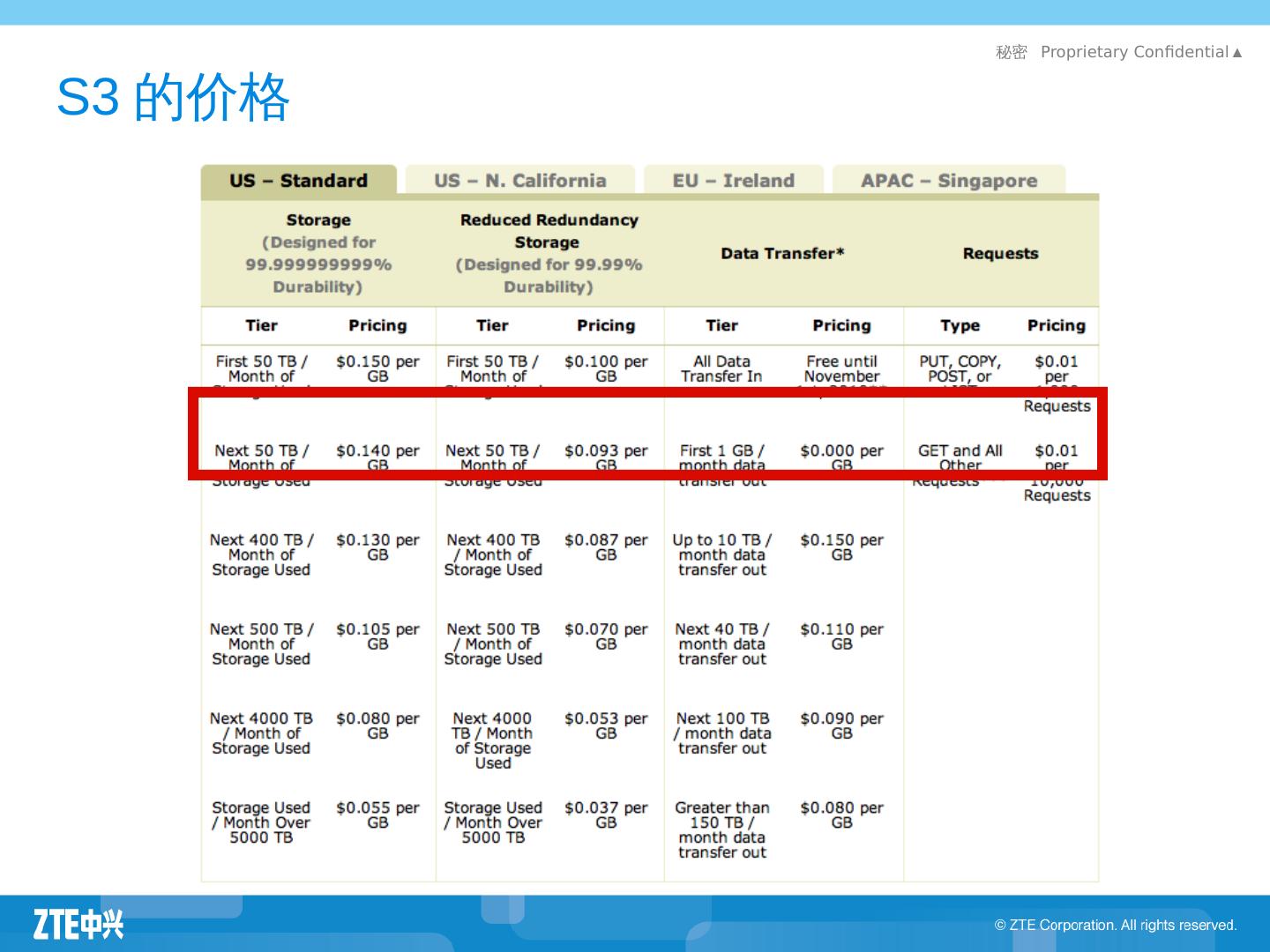1270x952 pixels.
Task: Click the Data Transfer* column header
Action: (x=782, y=254)
